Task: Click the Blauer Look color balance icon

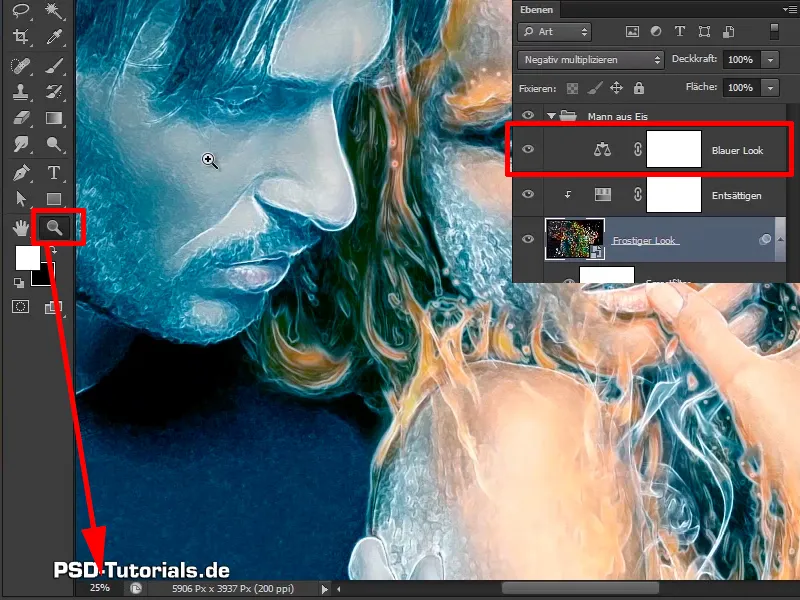Action: (602, 149)
